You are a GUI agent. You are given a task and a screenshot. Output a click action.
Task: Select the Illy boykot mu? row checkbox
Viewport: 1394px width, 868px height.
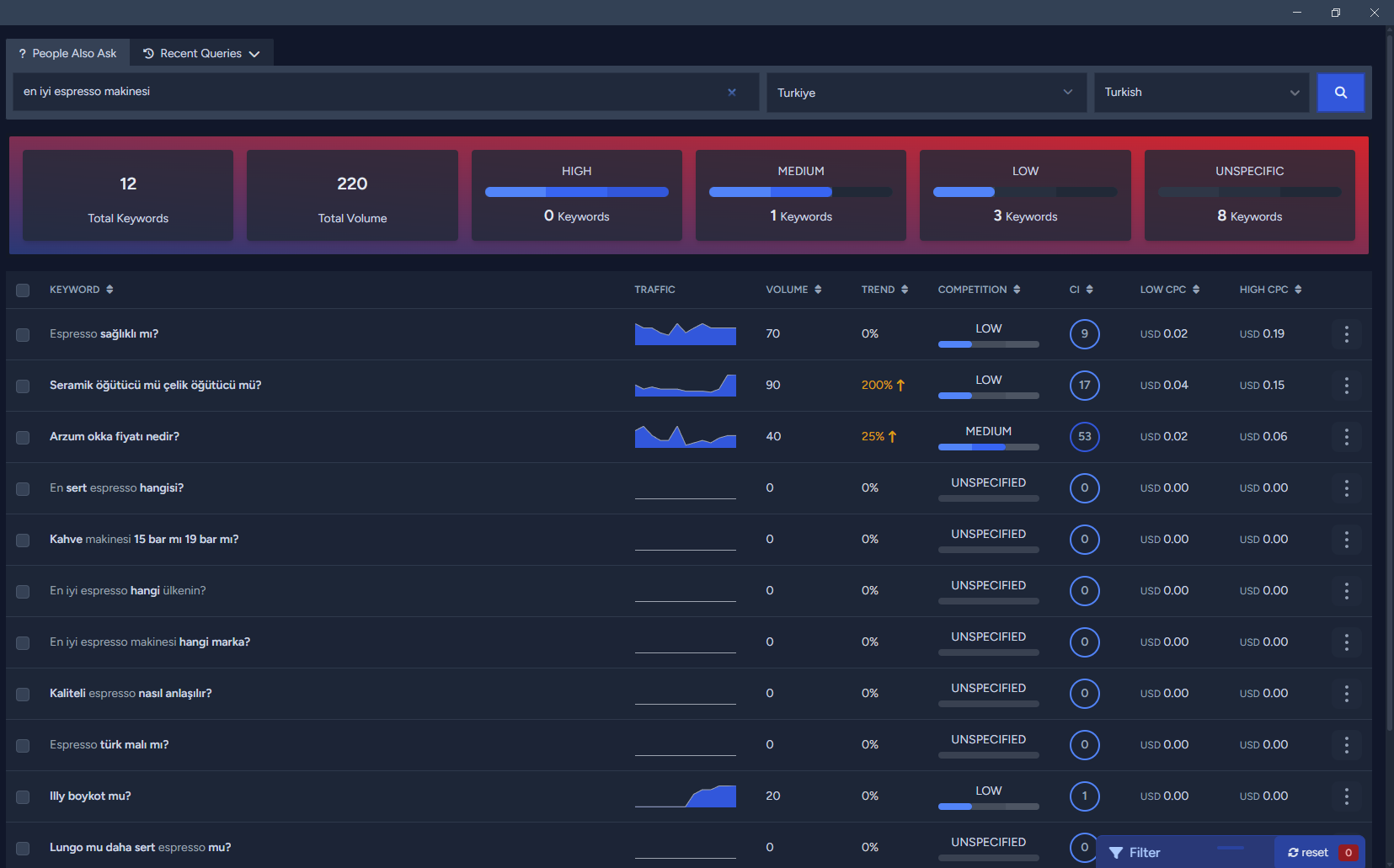coord(23,797)
